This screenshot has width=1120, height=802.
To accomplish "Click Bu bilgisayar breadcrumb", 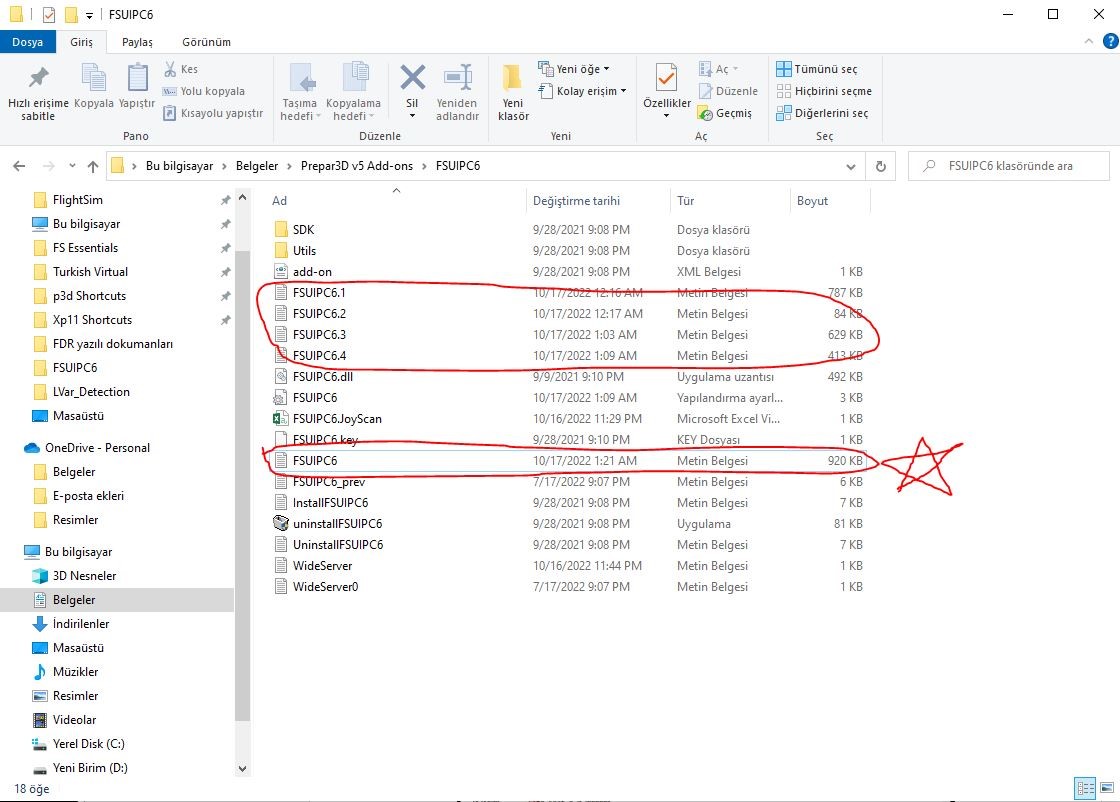I will [179, 166].
